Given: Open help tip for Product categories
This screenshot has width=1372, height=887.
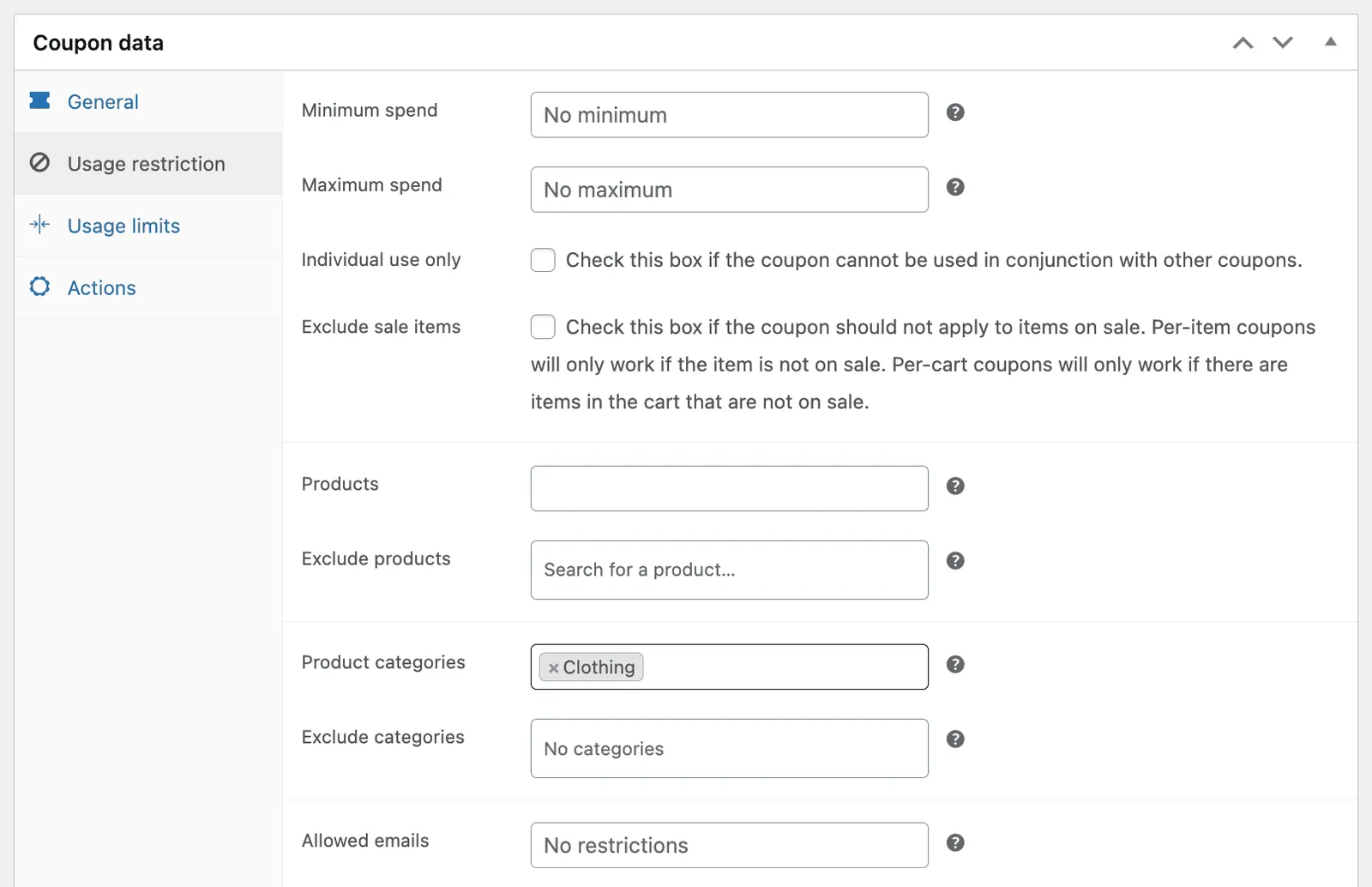Looking at the screenshot, I should (x=955, y=664).
